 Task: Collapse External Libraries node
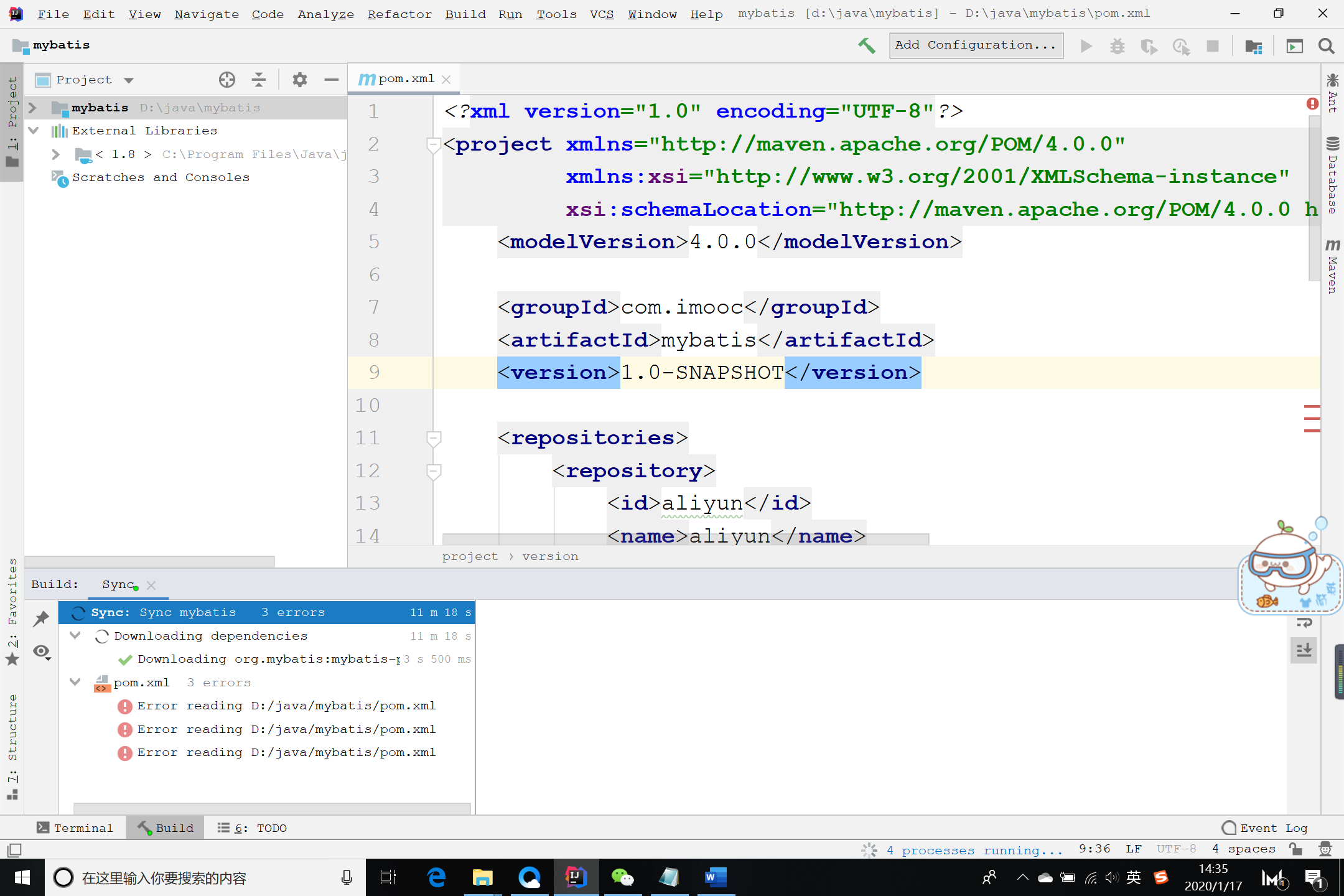[x=33, y=131]
